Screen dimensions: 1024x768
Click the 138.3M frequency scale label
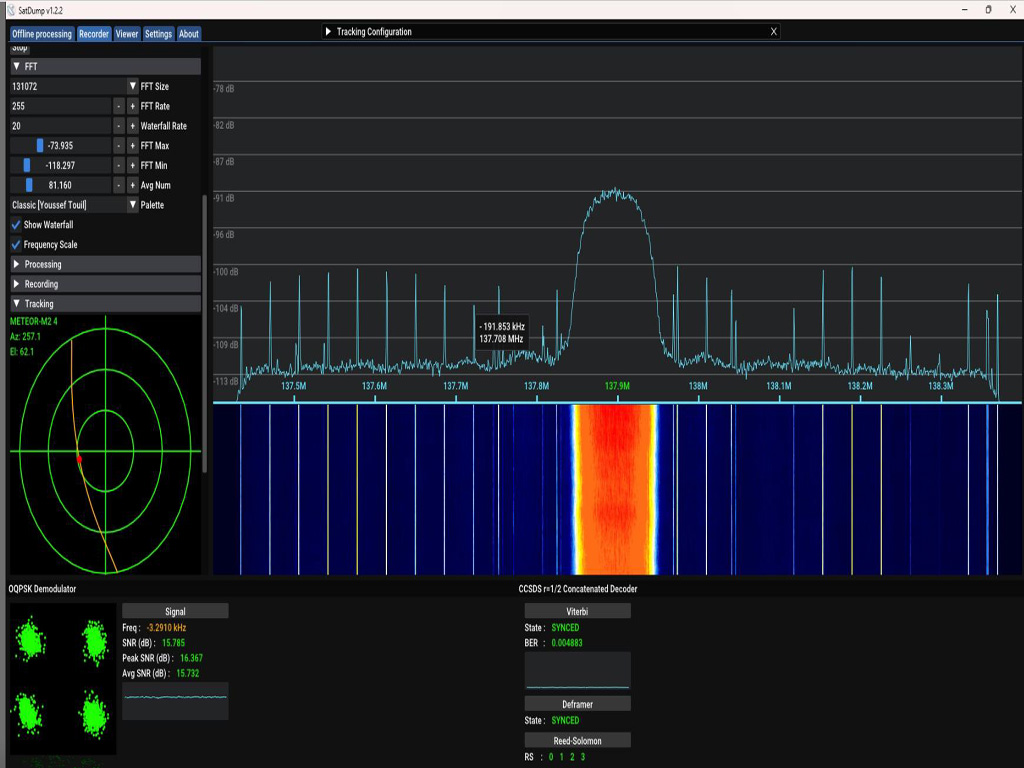click(x=941, y=386)
